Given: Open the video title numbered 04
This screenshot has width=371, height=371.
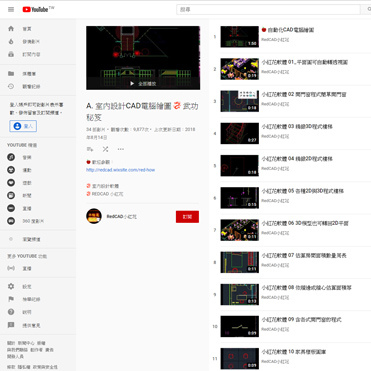Looking at the screenshot, I should coord(297,159).
